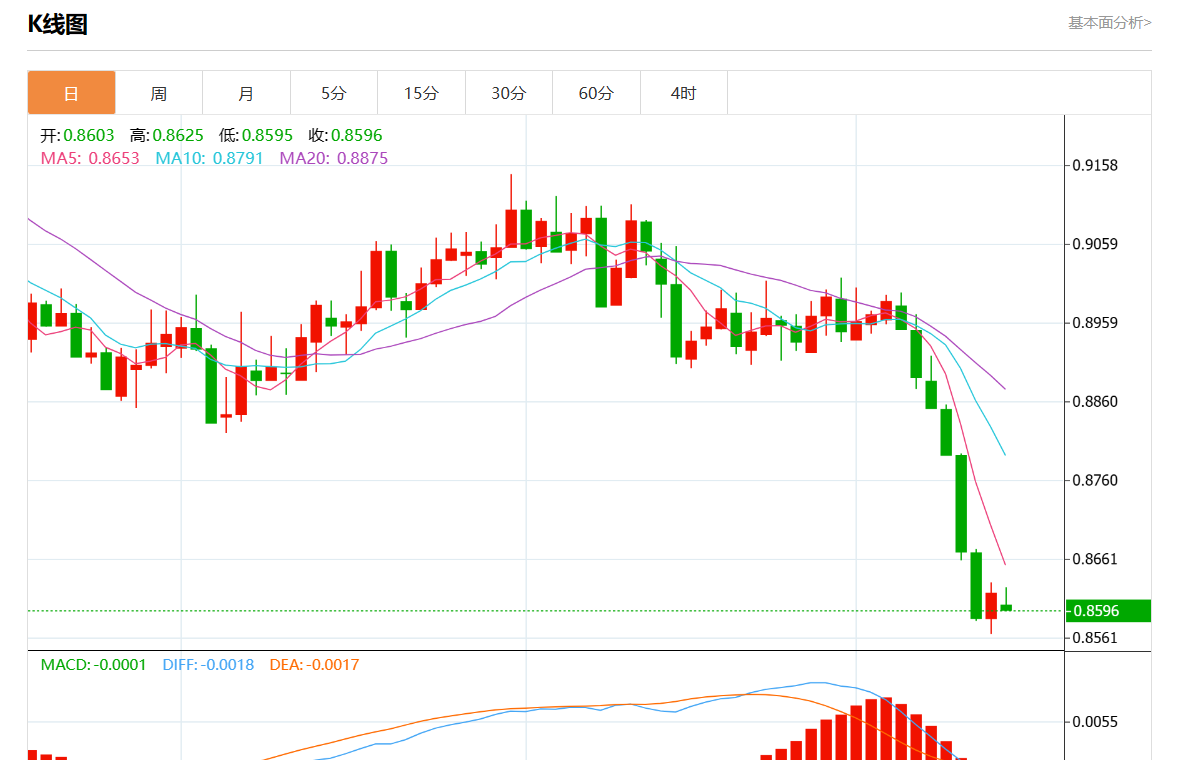1182x760 pixels.
Task: Click the 低 0.8595 low value
Action: (x=256, y=135)
